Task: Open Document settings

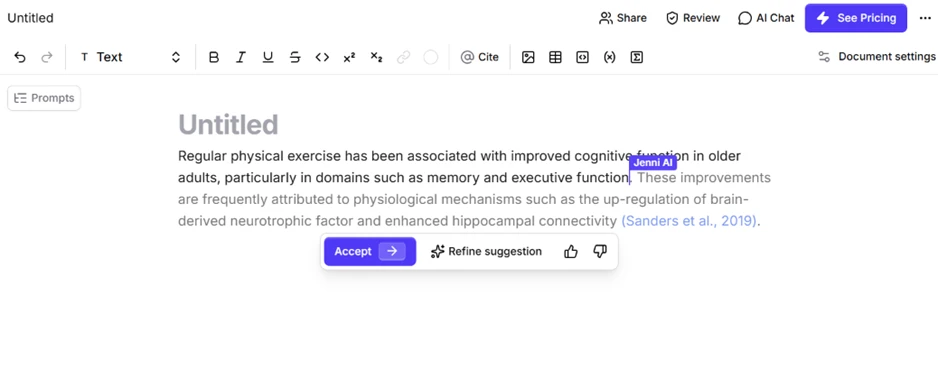Action: coord(876,57)
